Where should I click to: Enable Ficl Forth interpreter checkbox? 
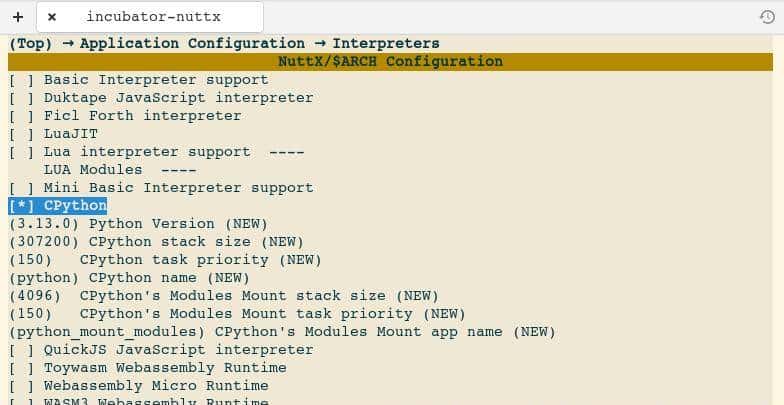click(22, 116)
